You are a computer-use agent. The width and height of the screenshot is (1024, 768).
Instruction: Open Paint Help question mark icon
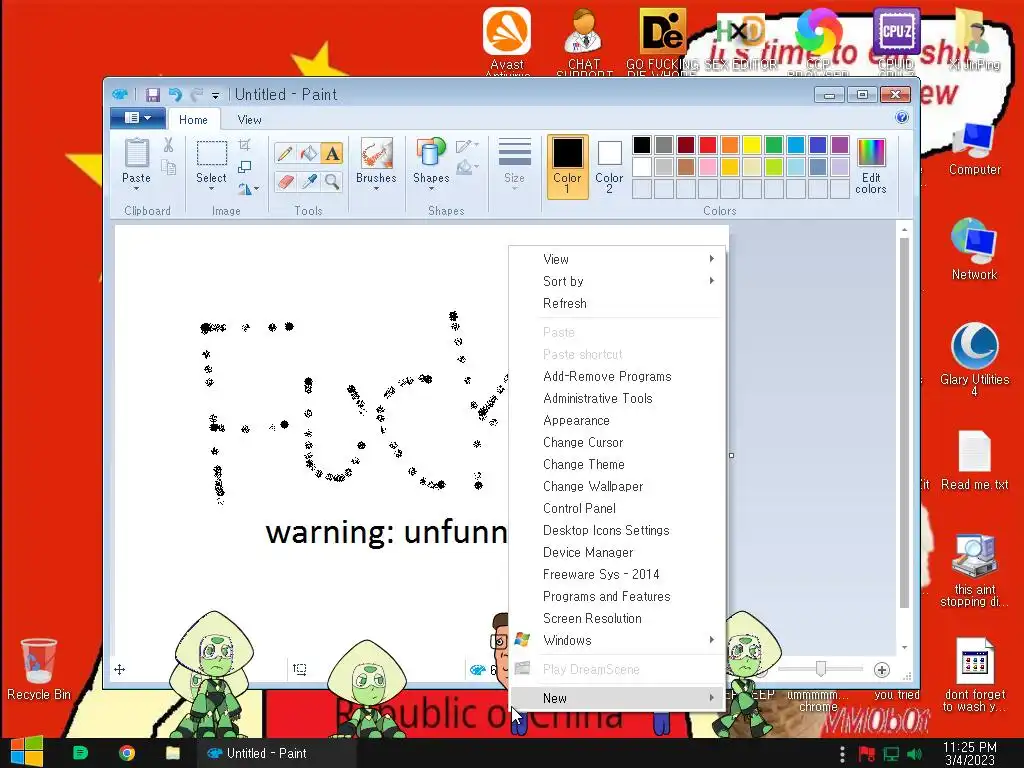[x=902, y=118]
